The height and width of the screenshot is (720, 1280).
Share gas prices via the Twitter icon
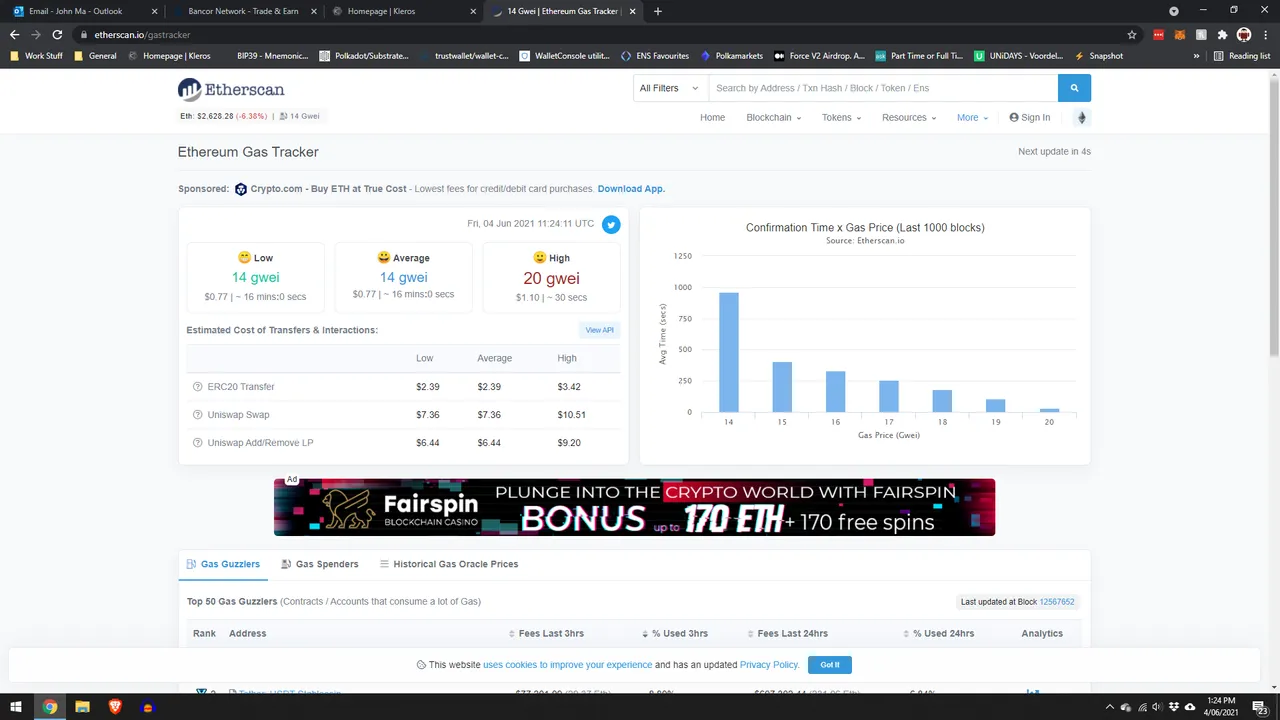(x=611, y=225)
